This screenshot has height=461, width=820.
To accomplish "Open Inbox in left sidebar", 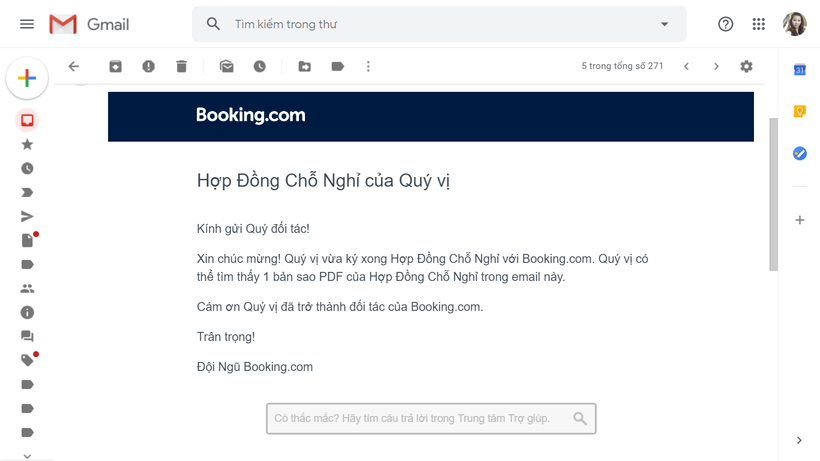I will tap(27, 120).
